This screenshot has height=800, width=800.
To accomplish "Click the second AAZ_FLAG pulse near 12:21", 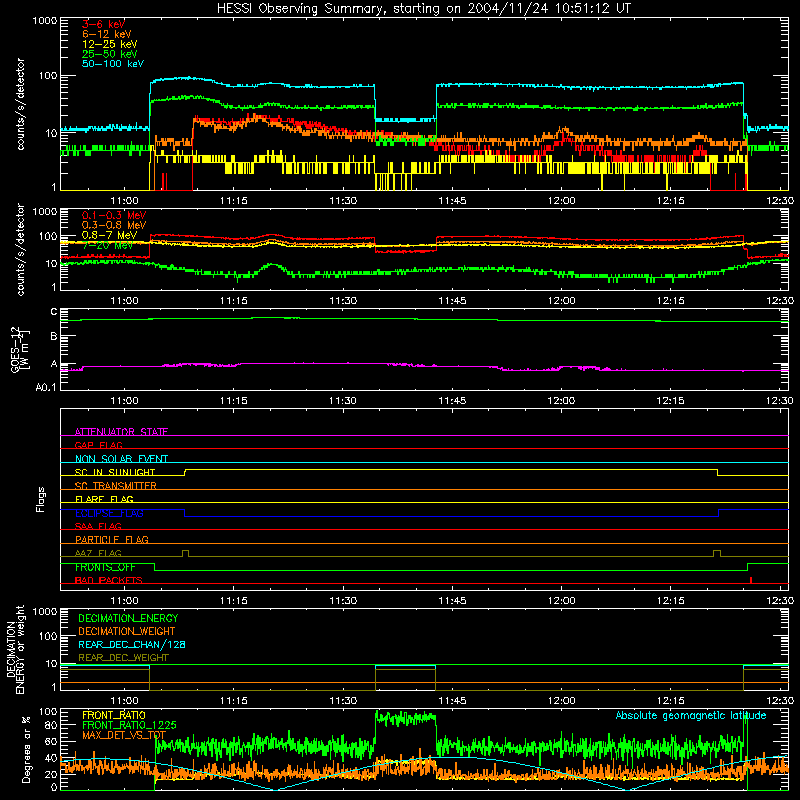I will coord(717,554).
